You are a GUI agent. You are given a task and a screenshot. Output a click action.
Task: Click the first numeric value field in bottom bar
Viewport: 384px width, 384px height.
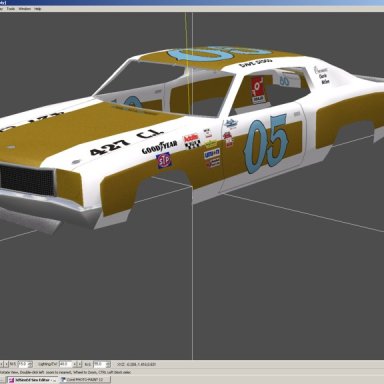tap(23, 364)
